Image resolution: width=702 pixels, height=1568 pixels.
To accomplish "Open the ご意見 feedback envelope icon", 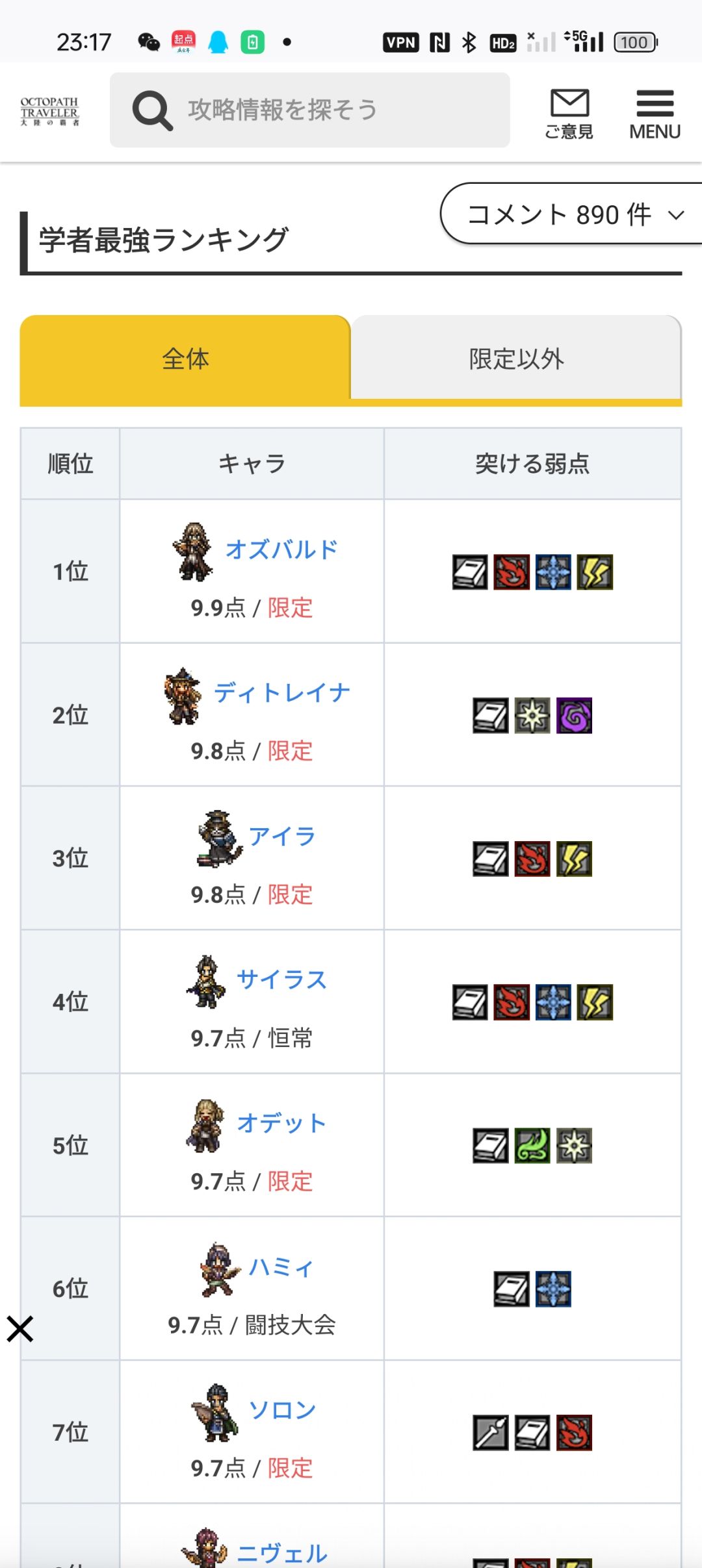I will coord(569,113).
